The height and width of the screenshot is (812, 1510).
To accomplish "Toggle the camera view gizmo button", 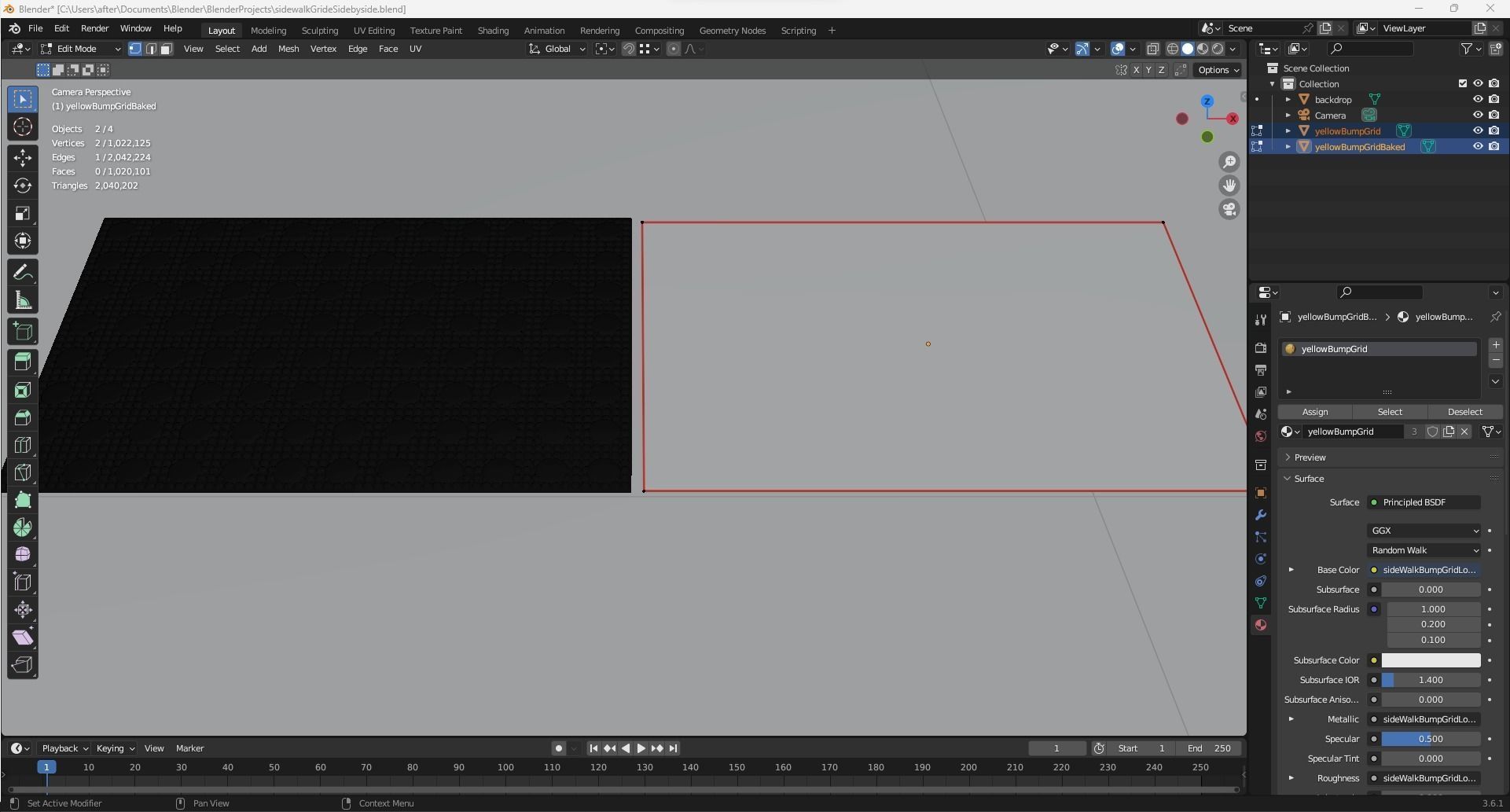I will pos(1229,209).
